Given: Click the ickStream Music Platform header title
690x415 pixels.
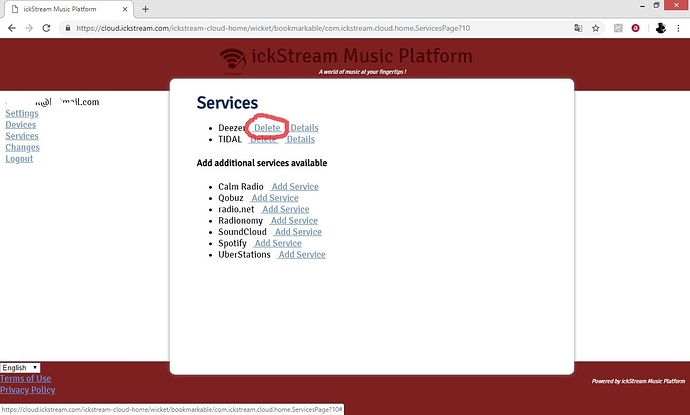Looking at the screenshot, I should point(362,56).
